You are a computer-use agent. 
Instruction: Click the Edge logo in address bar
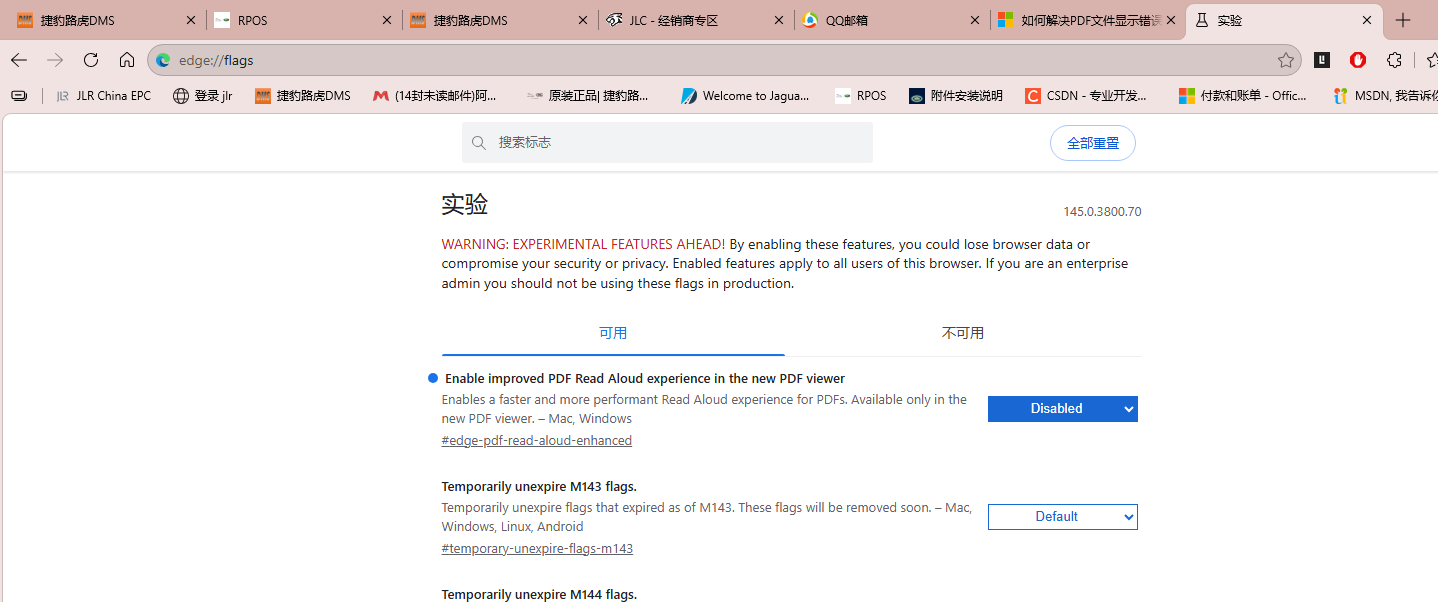[163, 60]
